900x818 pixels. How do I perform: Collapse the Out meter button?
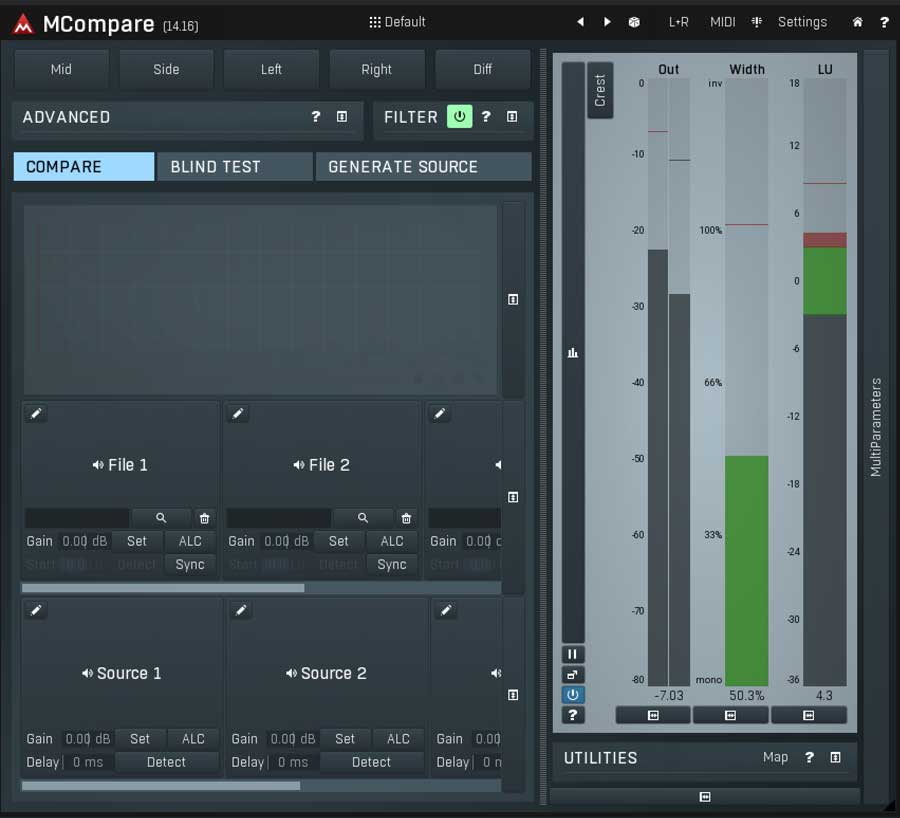tap(653, 715)
